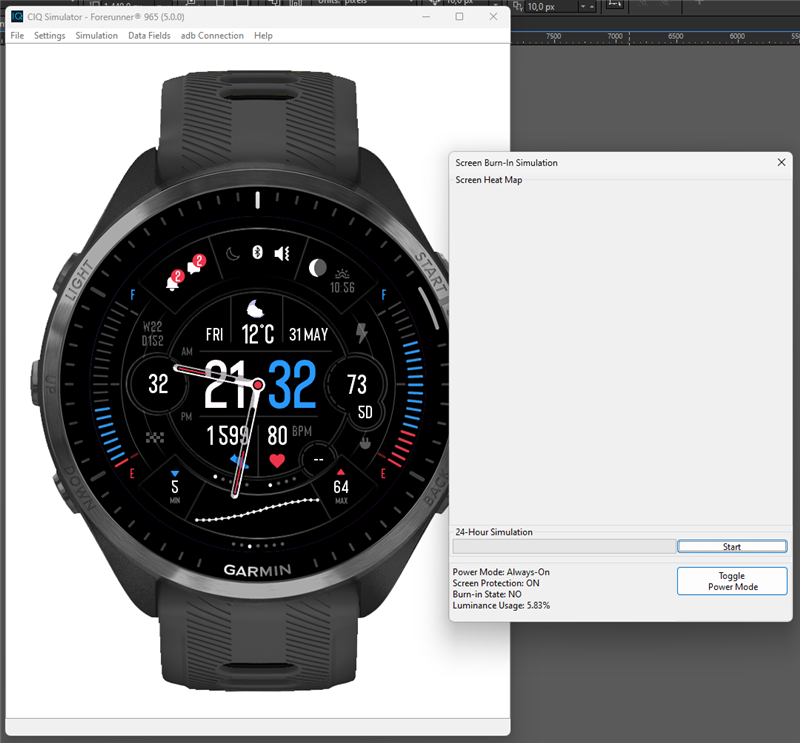Image resolution: width=800 pixels, height=743 pixels.
Task: Click the Bluetooth icon on the watch face
Action: [x=258, y=252]
